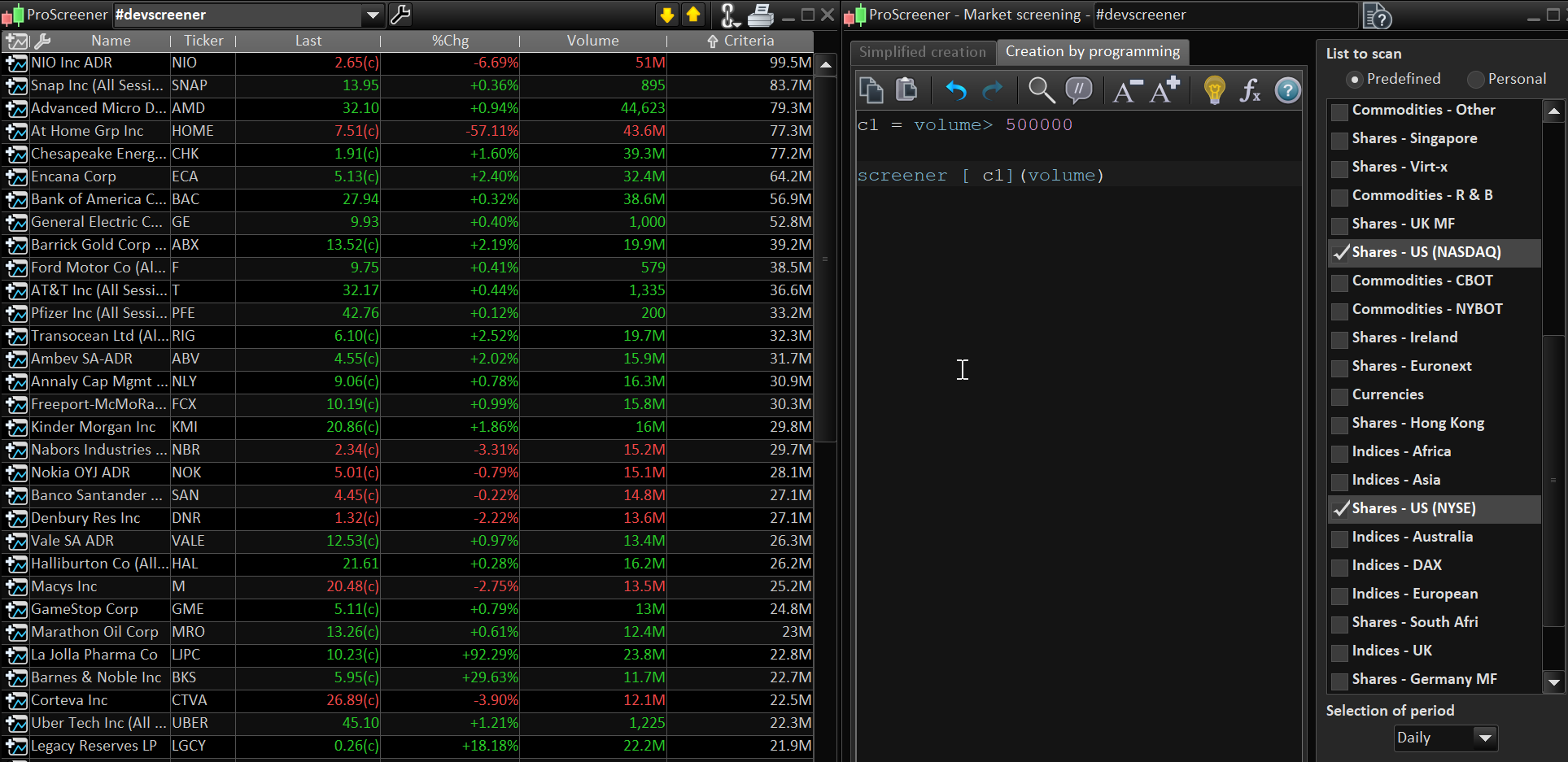Click the 'screener [ c1](volume)' code line

click(x=981, y=176)
